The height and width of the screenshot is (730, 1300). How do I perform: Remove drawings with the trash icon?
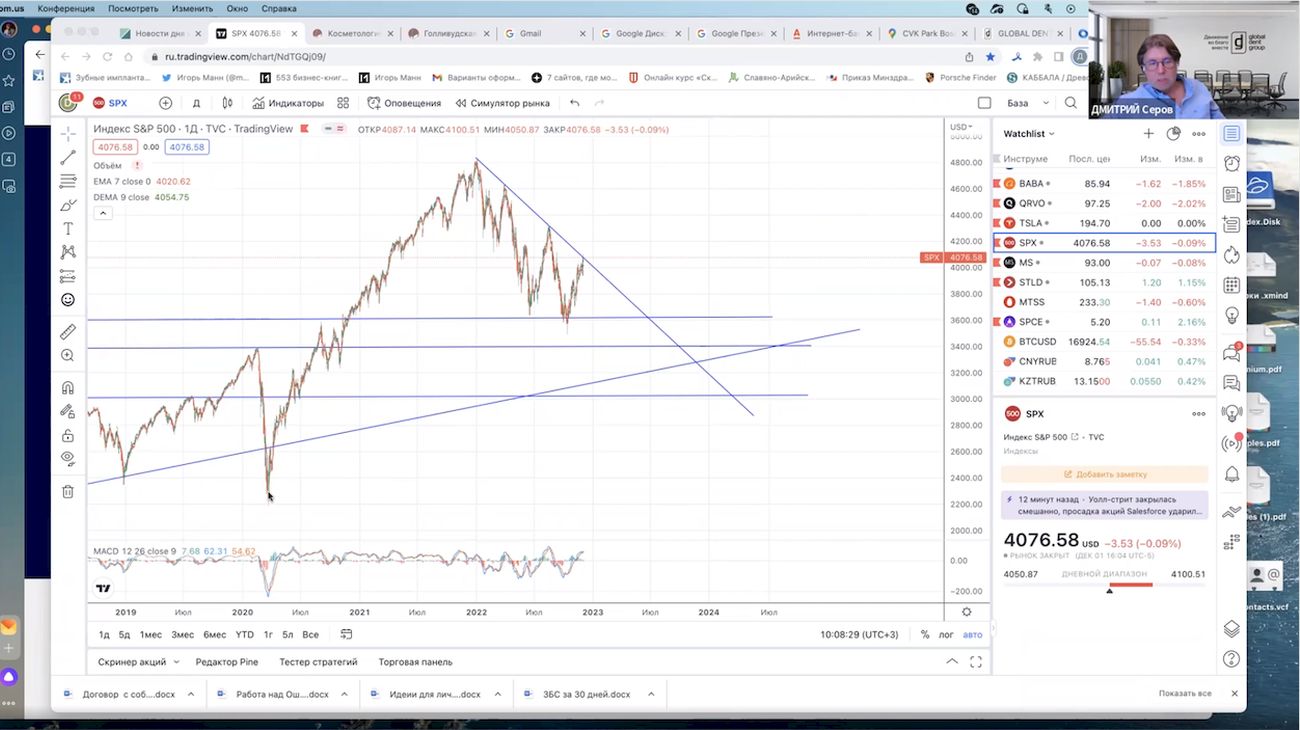[68, 491]
